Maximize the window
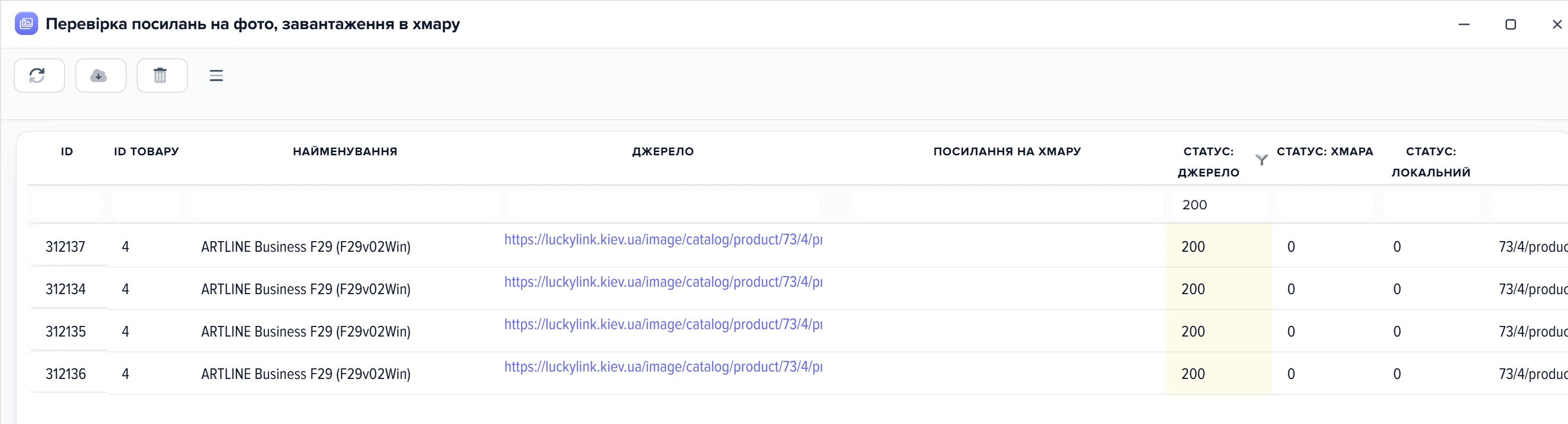 coord(1510,24)
